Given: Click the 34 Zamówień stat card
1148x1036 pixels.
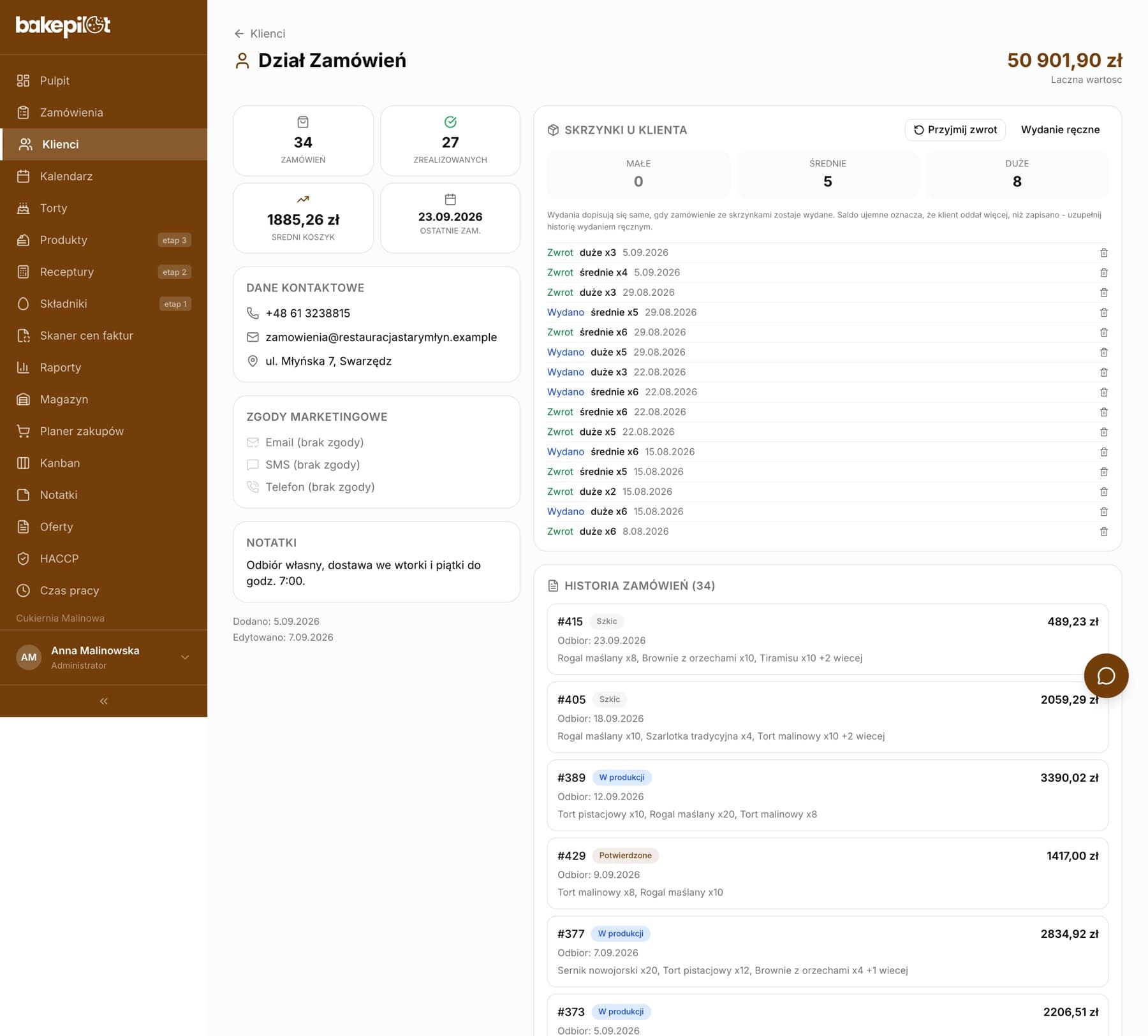Looking at the screenshot, I should 303,141.
